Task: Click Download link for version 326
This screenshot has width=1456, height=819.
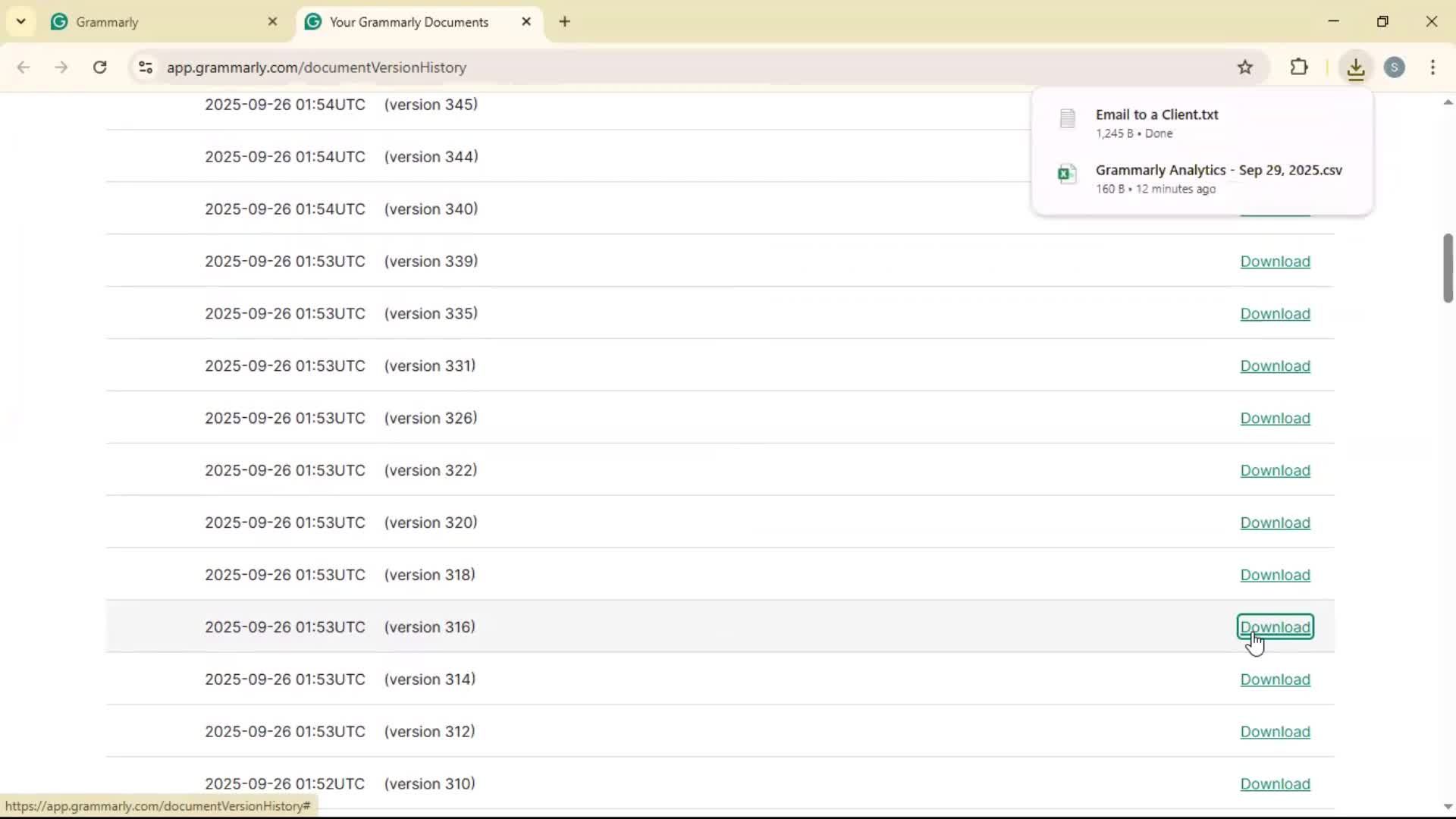Action: (x=1275, y=419)
